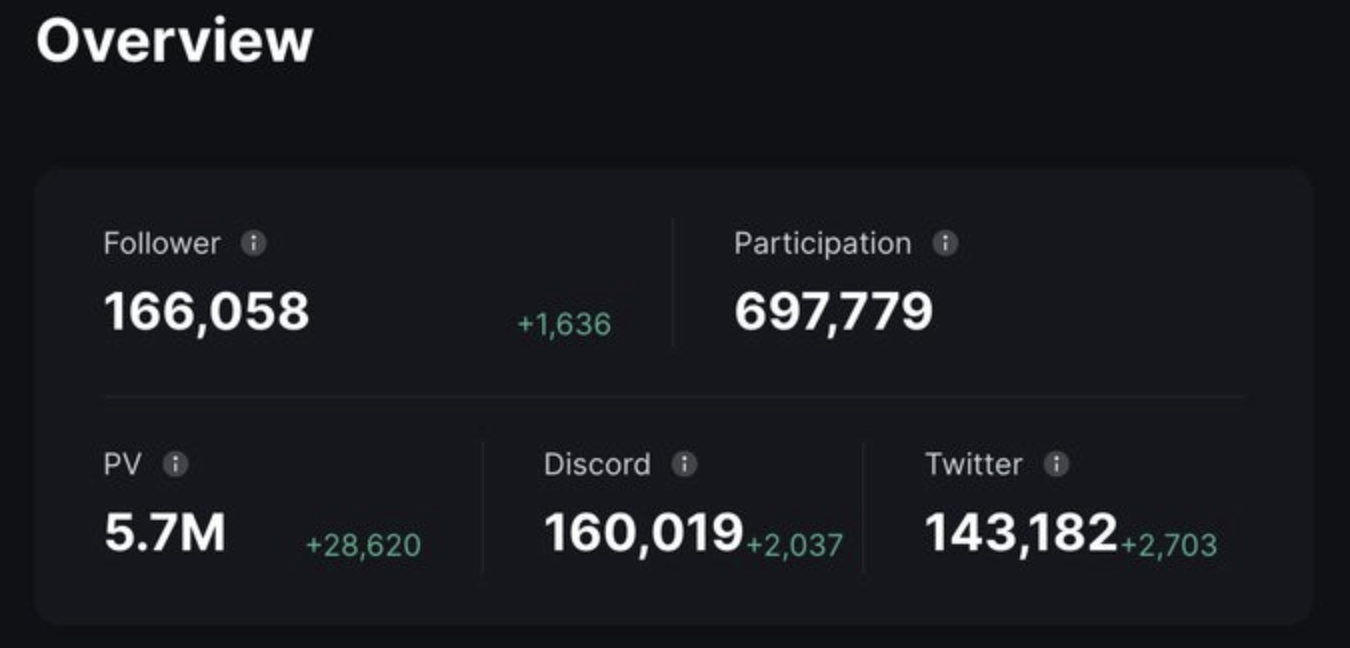Select the Follower label
This screenshot has width=1350, height=648.
161,243
